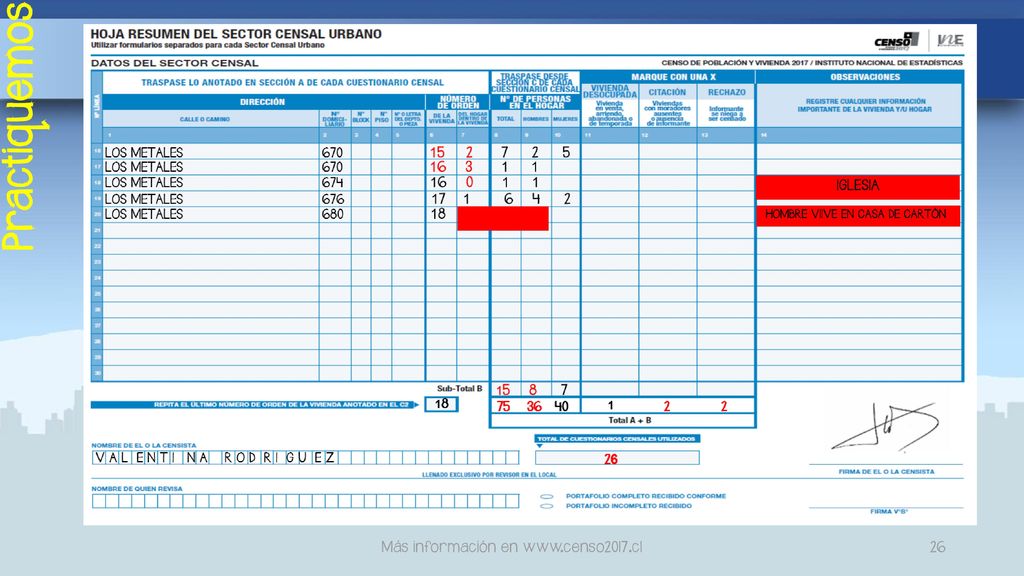Click the Firma V°B° signature line

point(886,507)
